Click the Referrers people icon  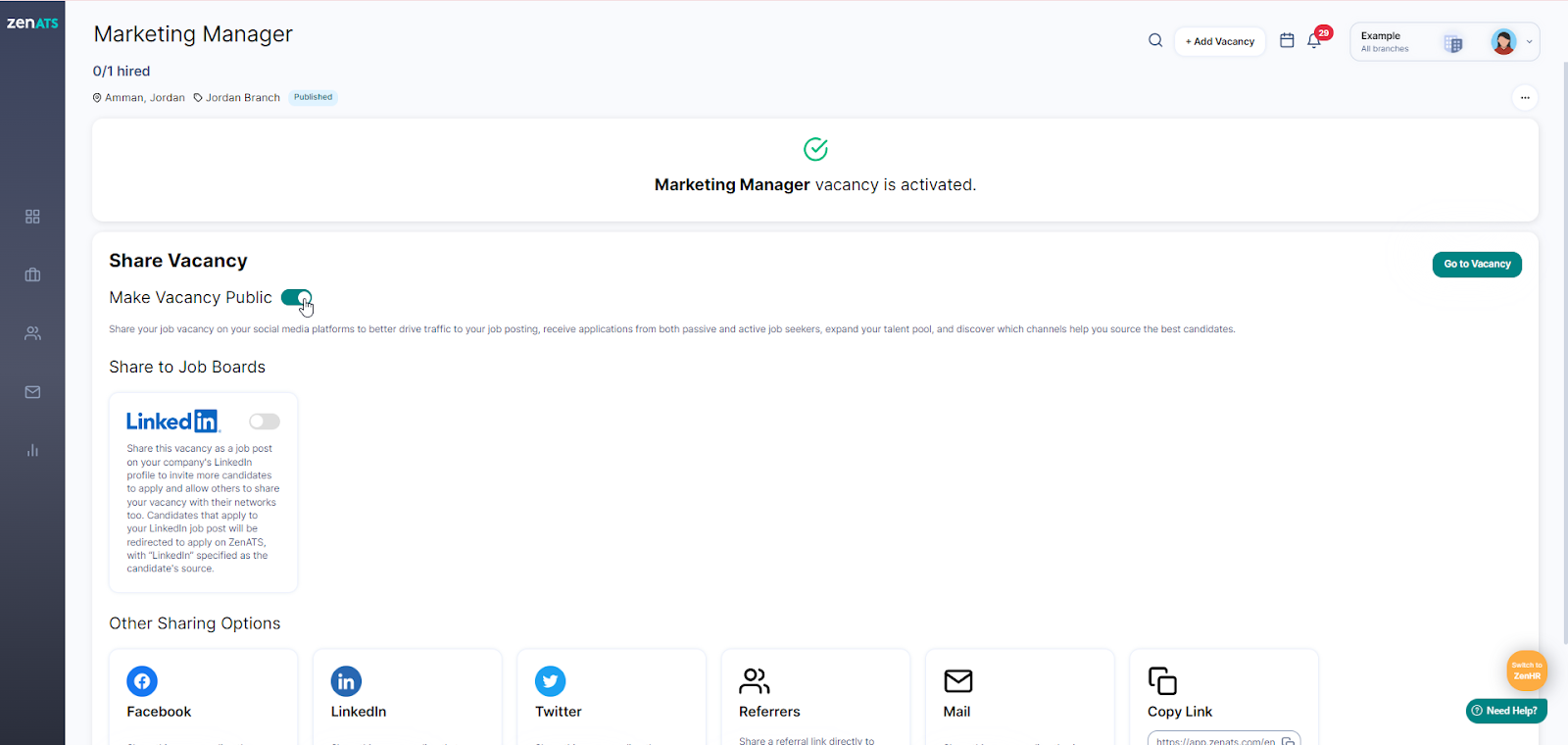point(755,680)
